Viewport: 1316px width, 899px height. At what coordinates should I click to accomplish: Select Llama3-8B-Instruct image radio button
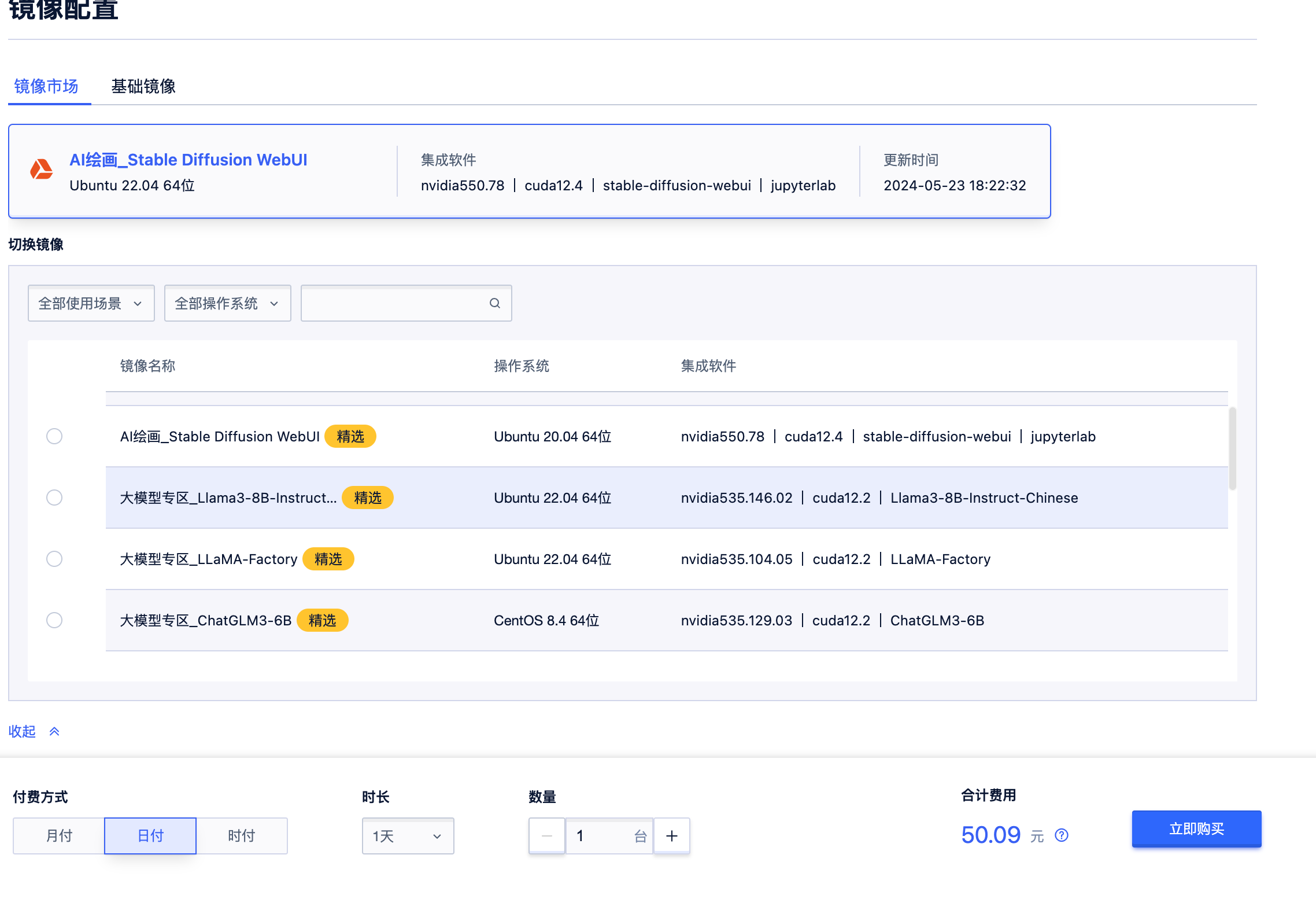(54, 498)
